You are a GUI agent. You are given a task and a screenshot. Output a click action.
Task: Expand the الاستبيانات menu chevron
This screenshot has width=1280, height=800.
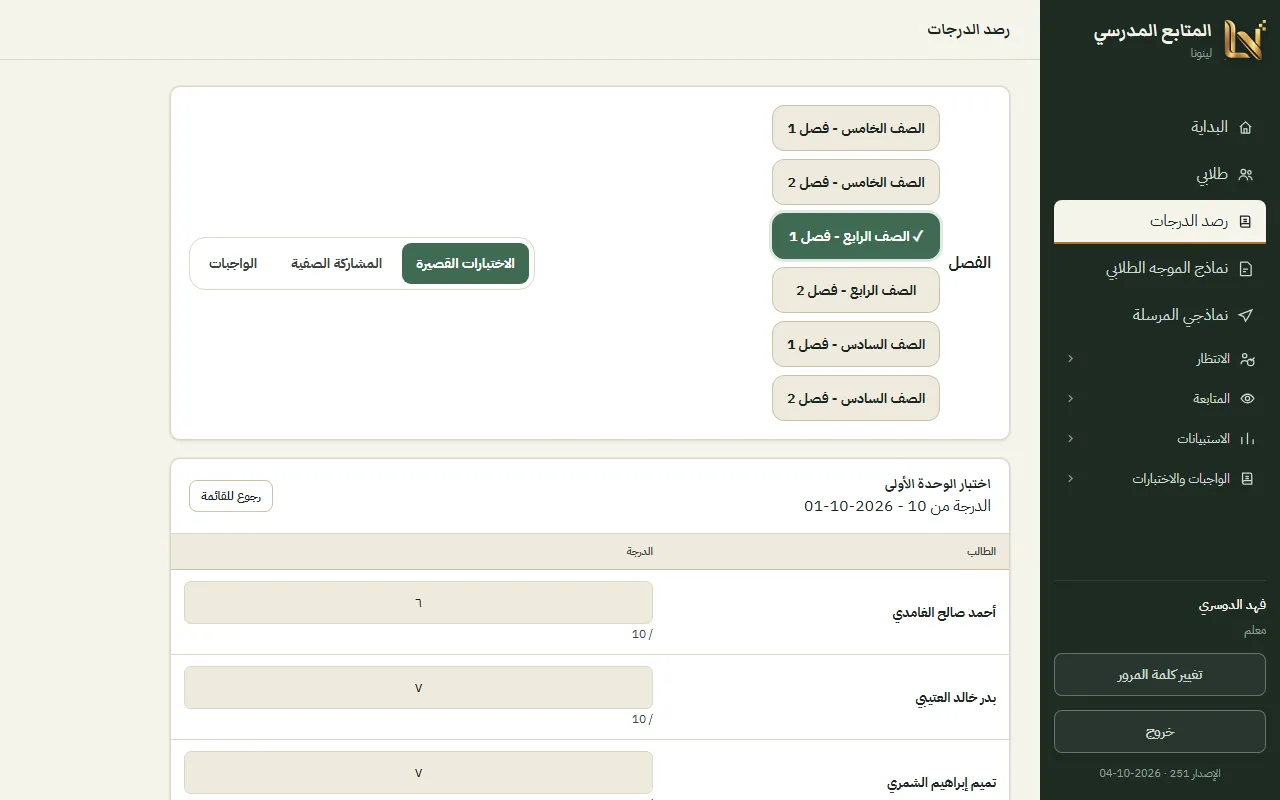[x=1071, y=438]
